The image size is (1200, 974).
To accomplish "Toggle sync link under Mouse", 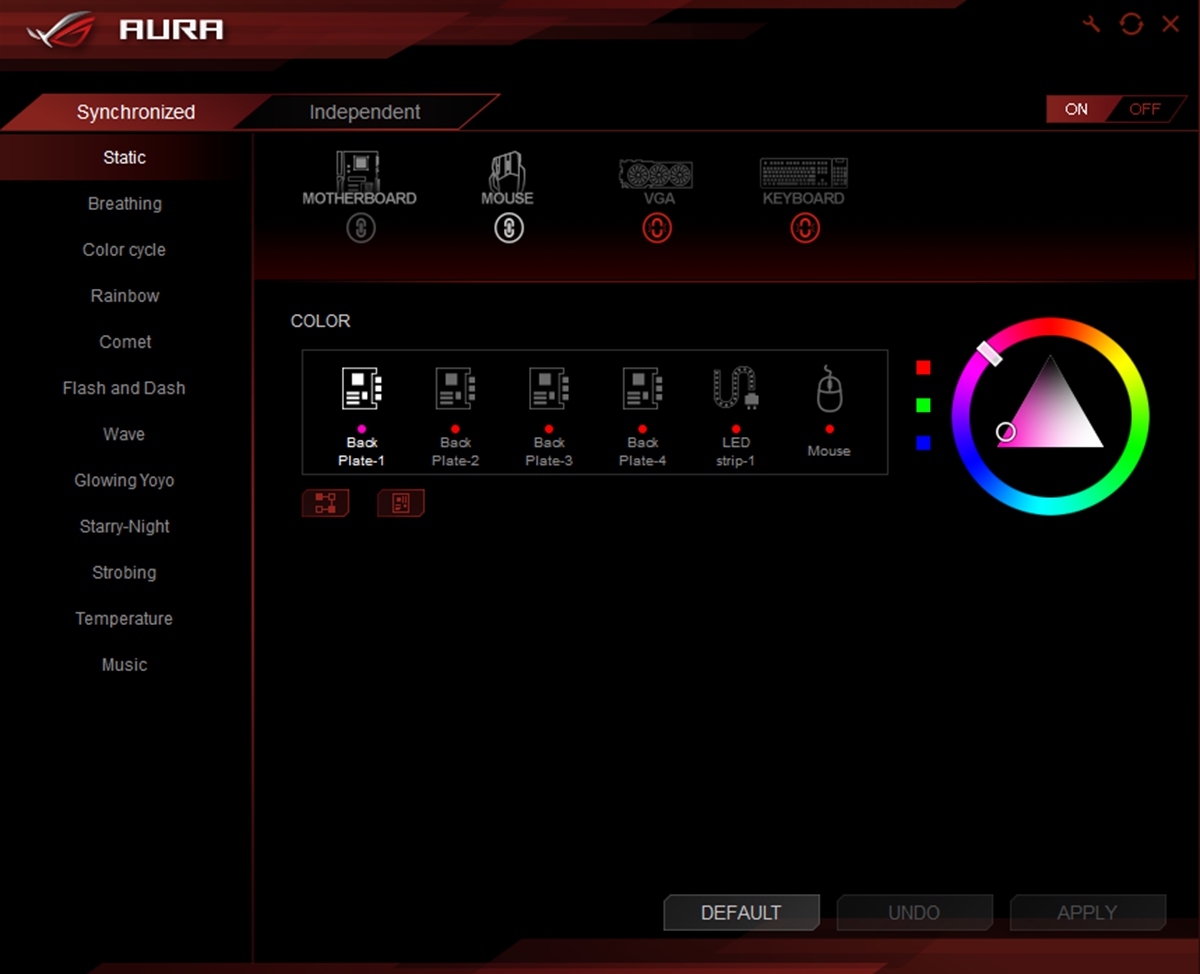I will 508,229.
